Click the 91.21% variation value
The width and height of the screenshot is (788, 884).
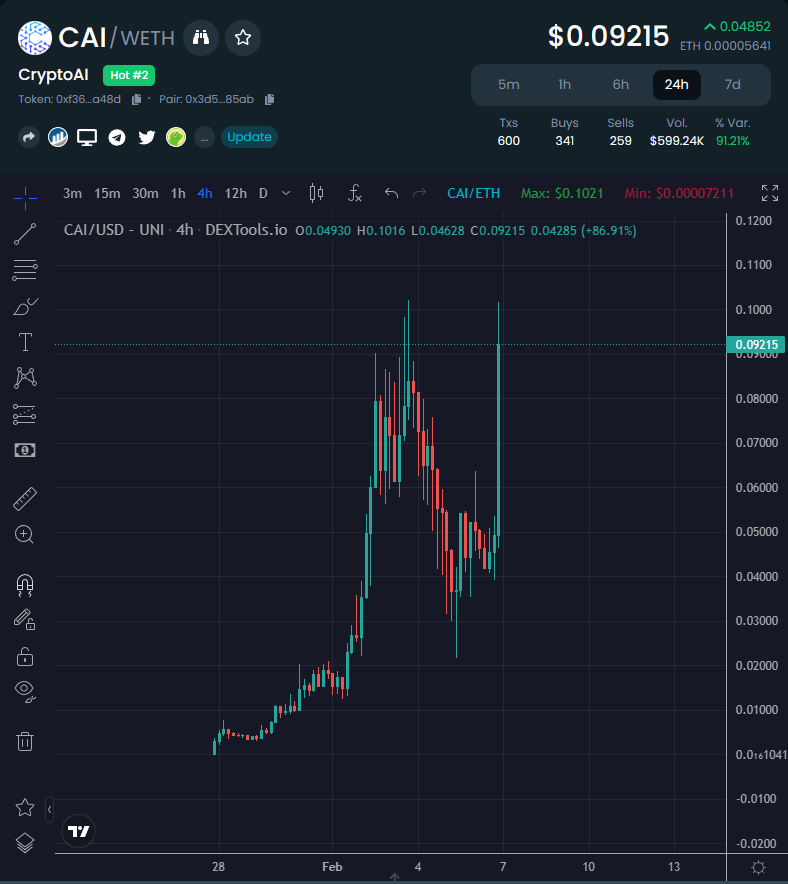click(x=732, y=141)
